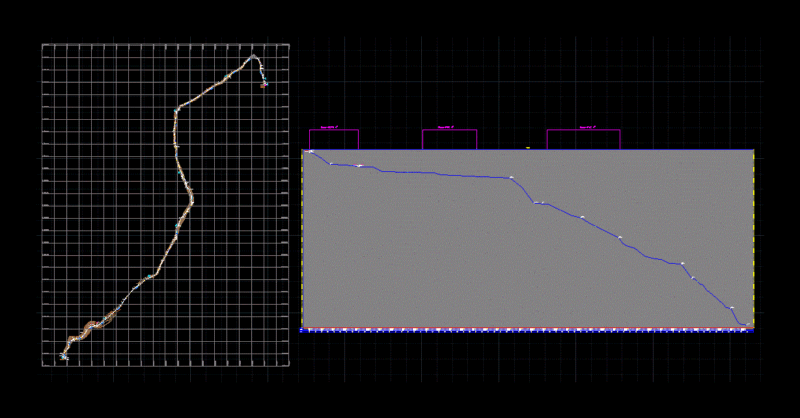The height and width of the screenshot is (418, 800).
Task: Select the route's red endpoint marker in plan view
Action: [x=263, y=86]
